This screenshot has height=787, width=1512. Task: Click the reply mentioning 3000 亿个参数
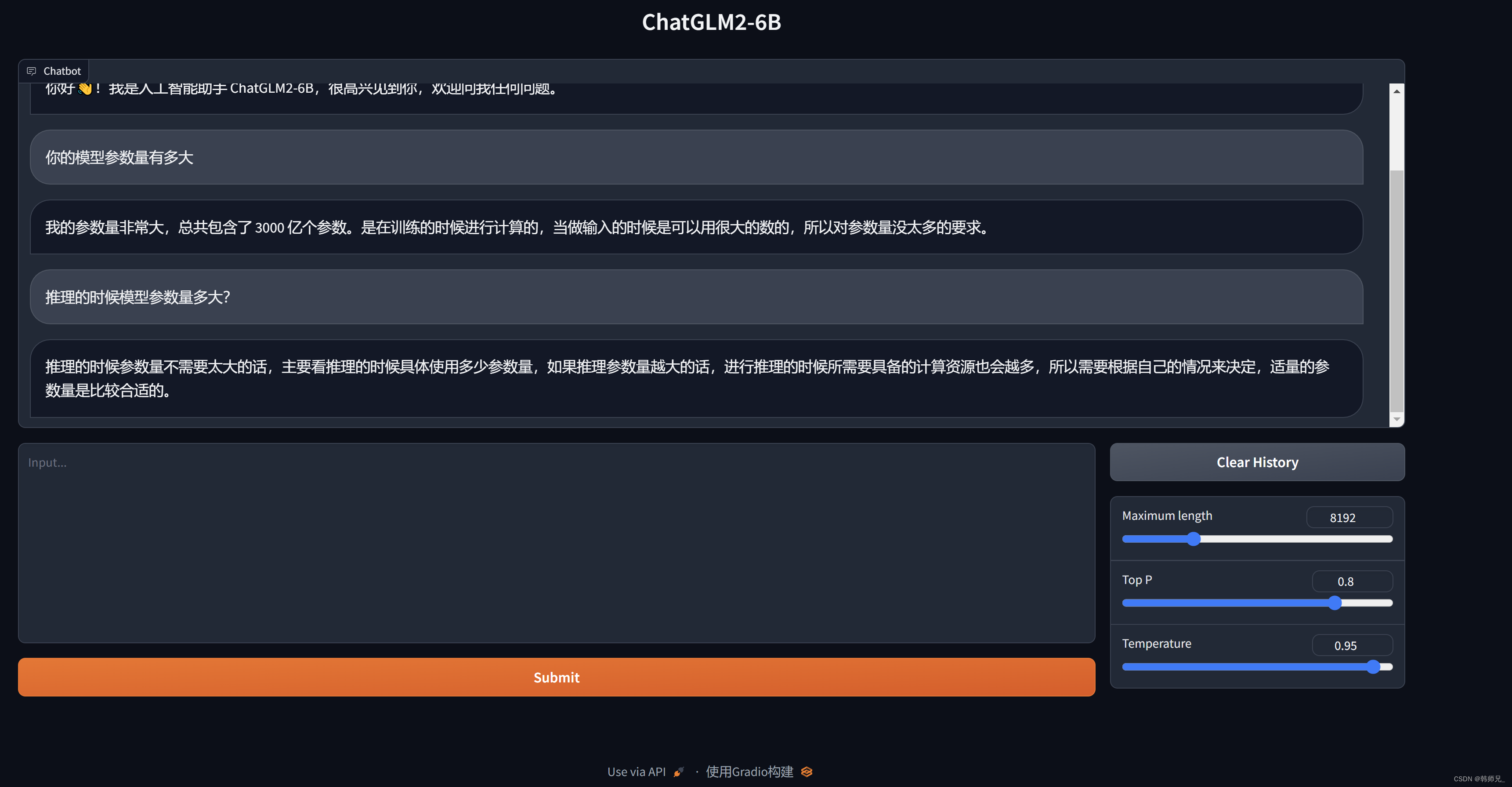[x=696, y=227]
